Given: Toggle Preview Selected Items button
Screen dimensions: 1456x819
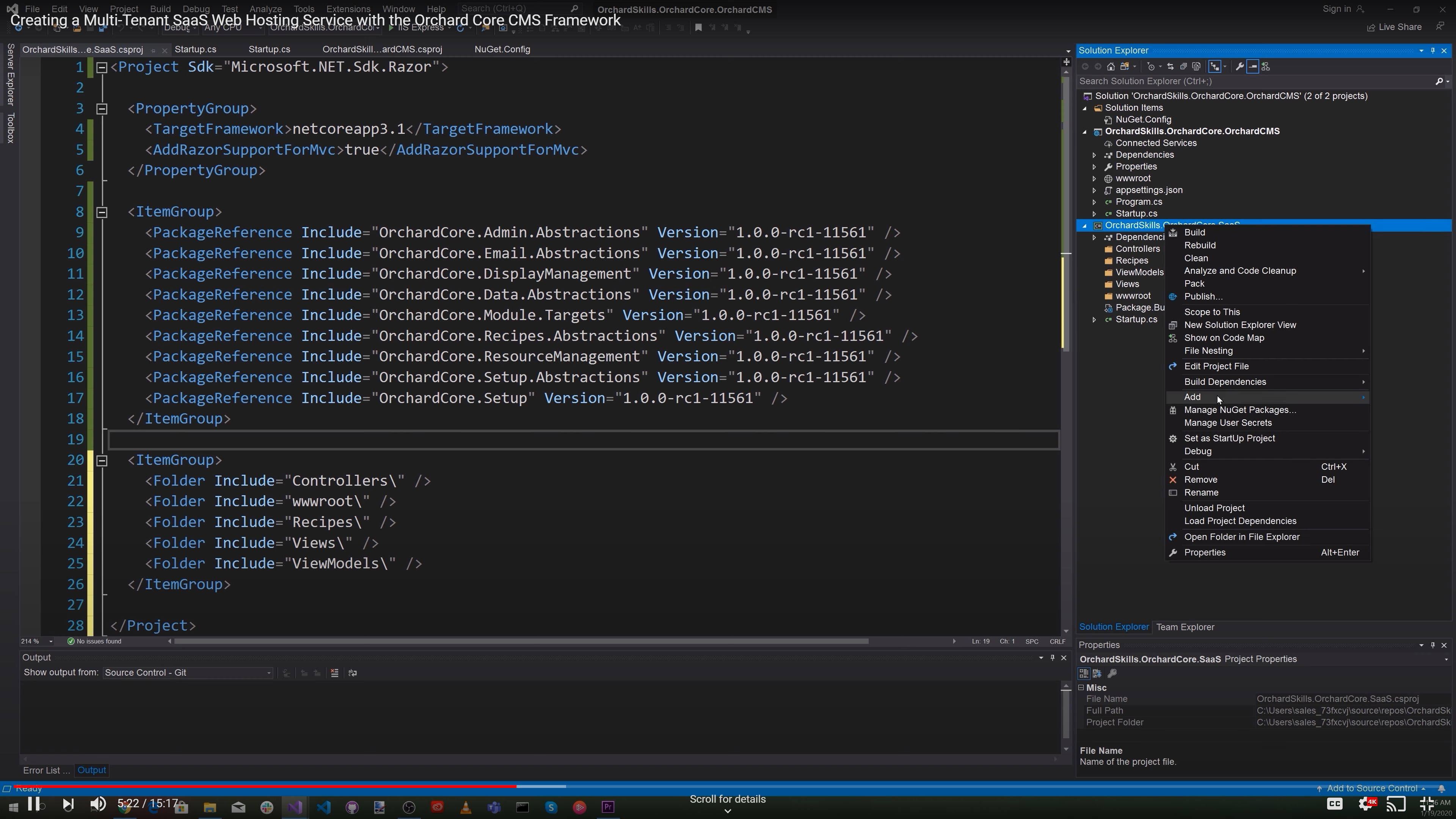Looking at the screenshot, I should (x=1252, y=67).
